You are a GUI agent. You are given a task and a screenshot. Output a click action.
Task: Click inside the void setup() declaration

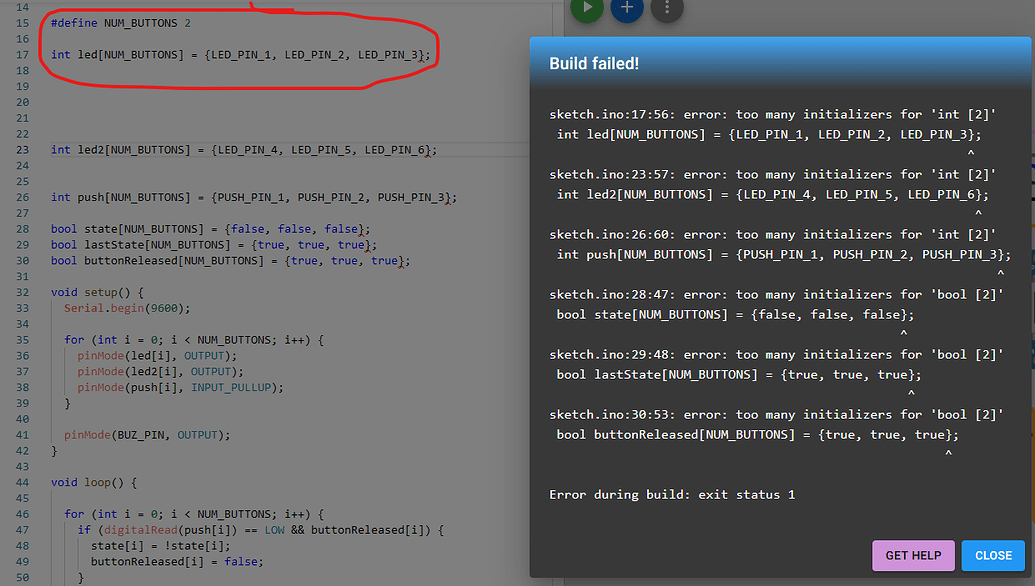[x=85, y=291]
